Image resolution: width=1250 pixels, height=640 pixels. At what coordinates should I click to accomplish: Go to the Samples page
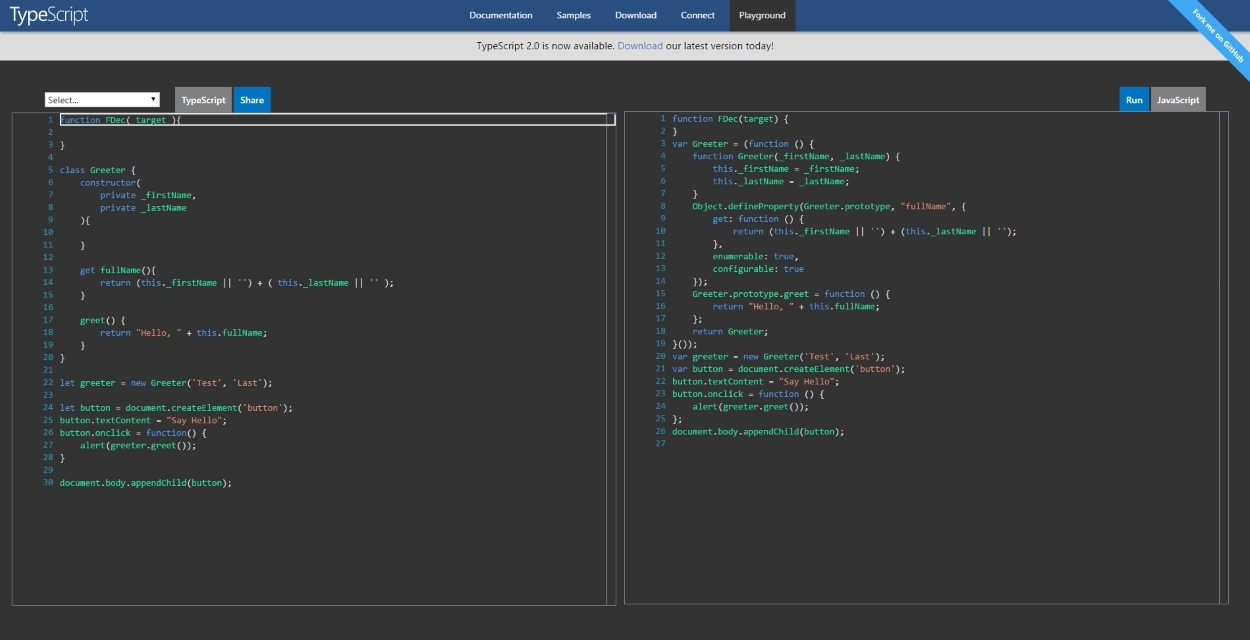click(574, 15)
